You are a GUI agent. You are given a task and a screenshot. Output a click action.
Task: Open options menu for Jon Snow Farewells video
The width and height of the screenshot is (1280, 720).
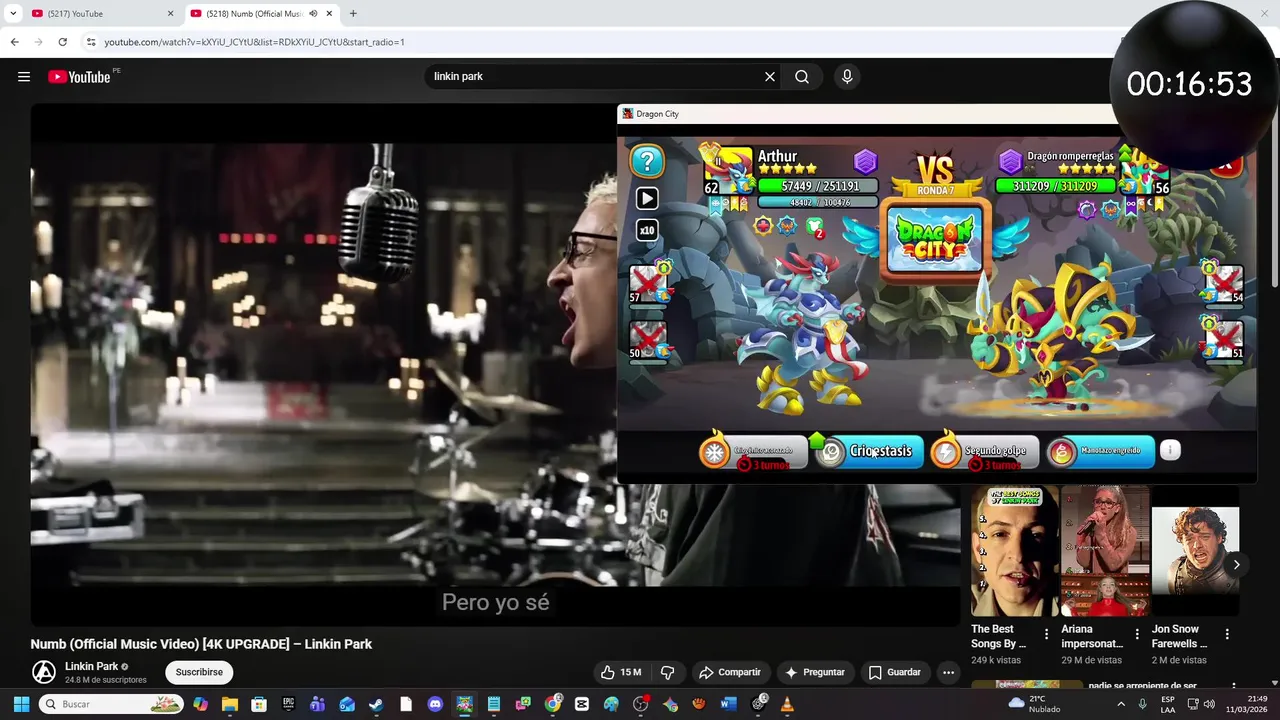(x=1227, y=634)
